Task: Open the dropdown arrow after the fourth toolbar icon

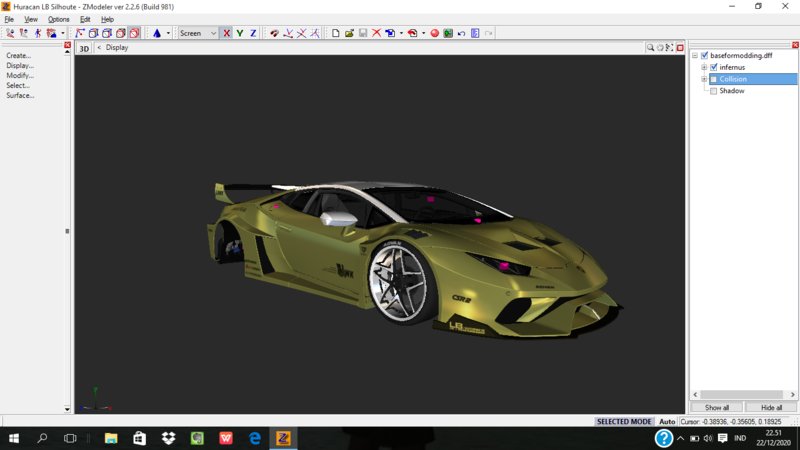Action: [x=63, y=33]
